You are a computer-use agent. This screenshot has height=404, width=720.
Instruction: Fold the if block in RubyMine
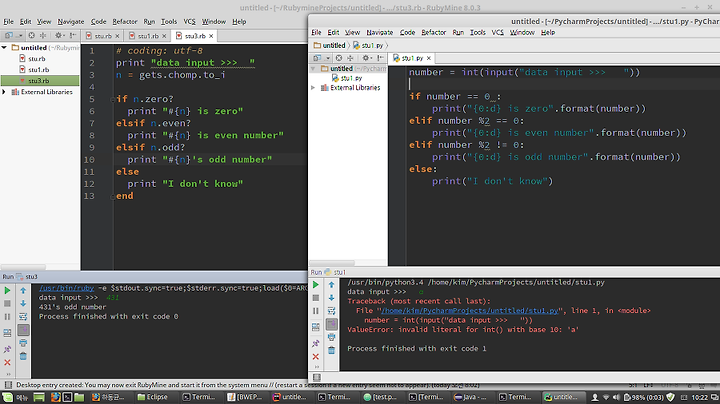coord(112,99)
